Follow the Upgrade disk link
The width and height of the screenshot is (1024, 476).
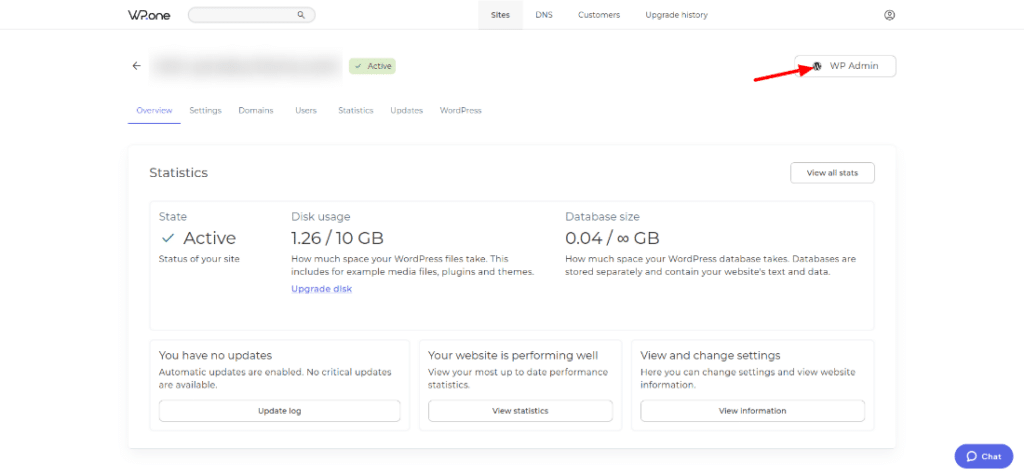[x=321, y=289]
